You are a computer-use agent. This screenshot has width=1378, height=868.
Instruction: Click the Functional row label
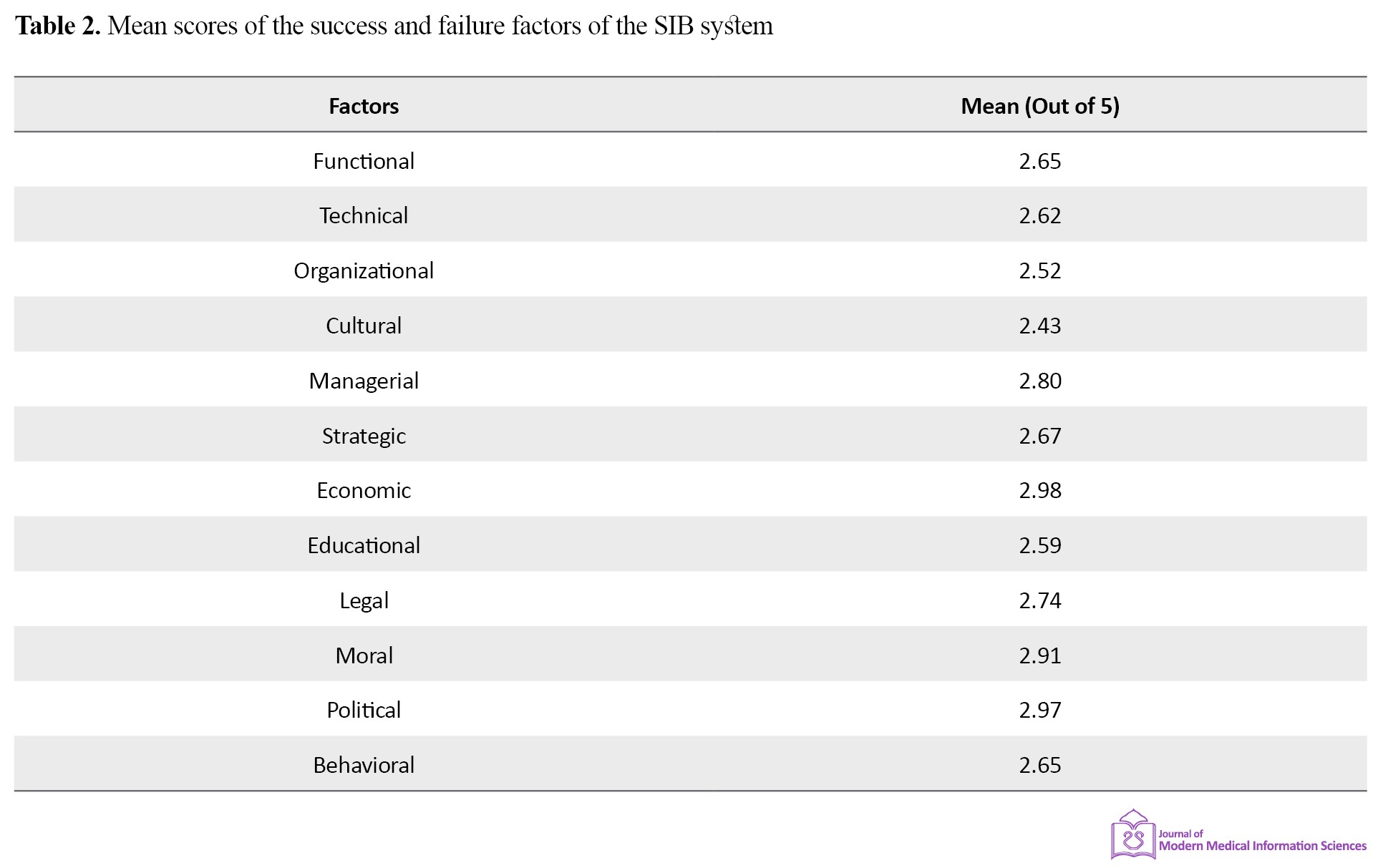tap(364, 161)
